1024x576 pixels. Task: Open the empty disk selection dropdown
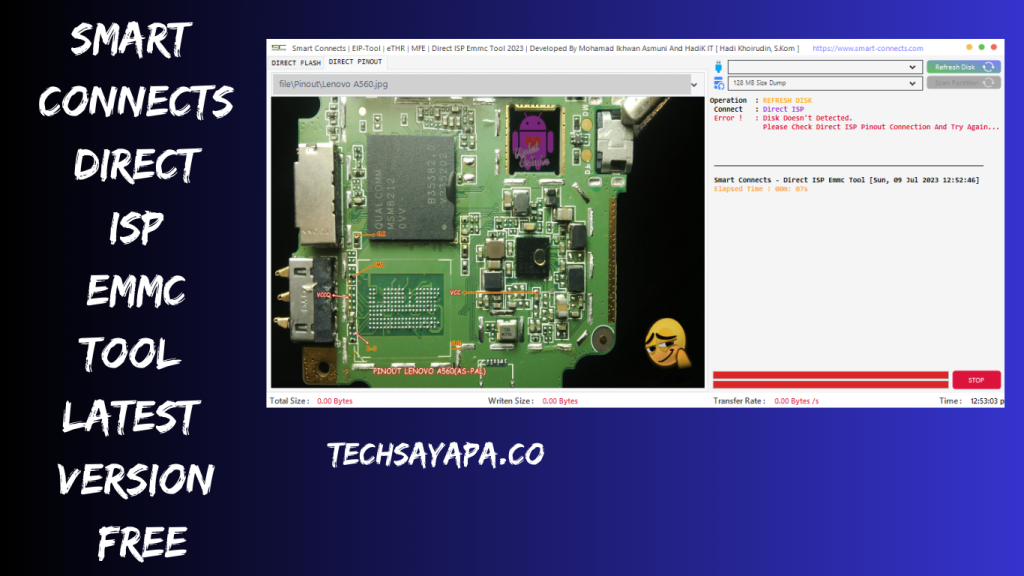coord(825,67)
